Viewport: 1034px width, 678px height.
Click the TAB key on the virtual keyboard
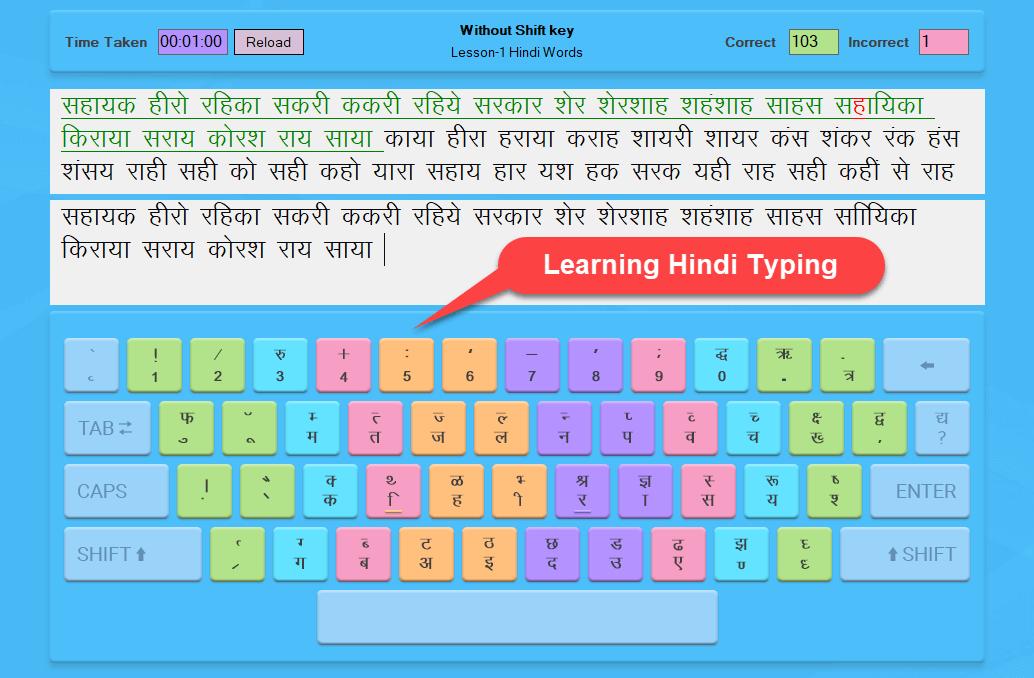[107, 428]
